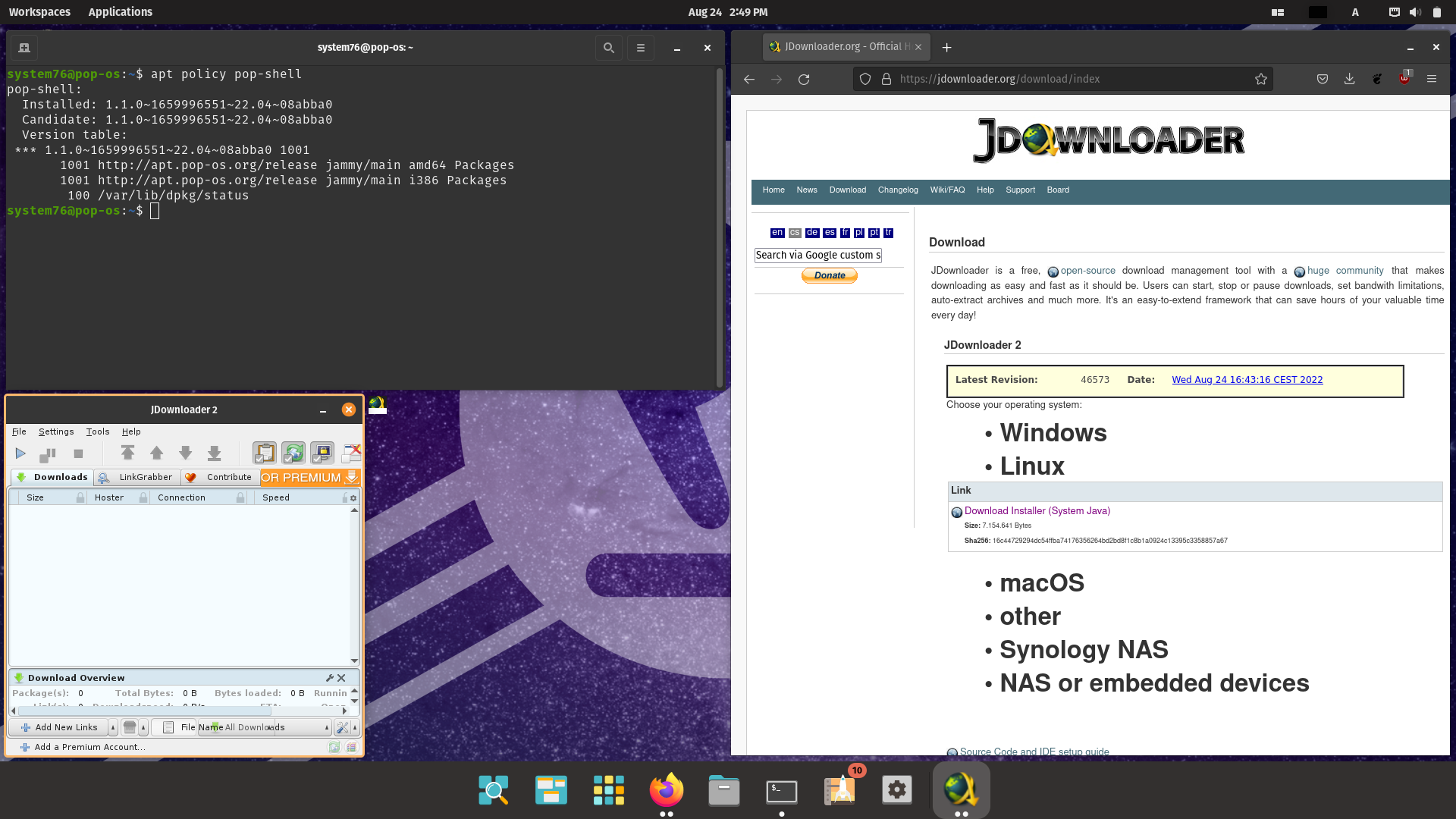Open Firefox hamburger application menu
Viewport: 1456px width, 819px height.
(x=1431, y=79)
